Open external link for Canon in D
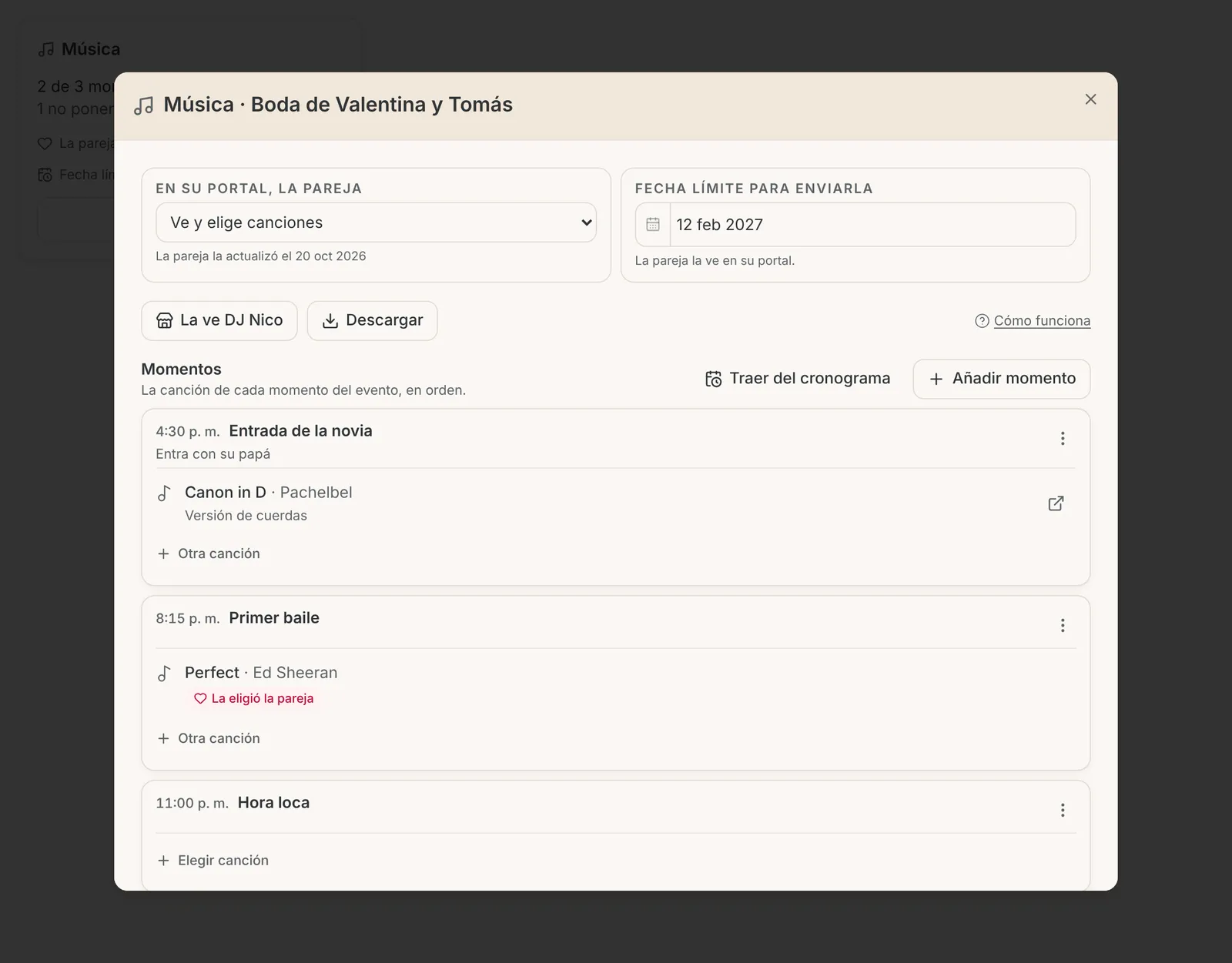The height and width of the screenshot is (963, 1232). pyautogui.click(x=1056, y=503)
